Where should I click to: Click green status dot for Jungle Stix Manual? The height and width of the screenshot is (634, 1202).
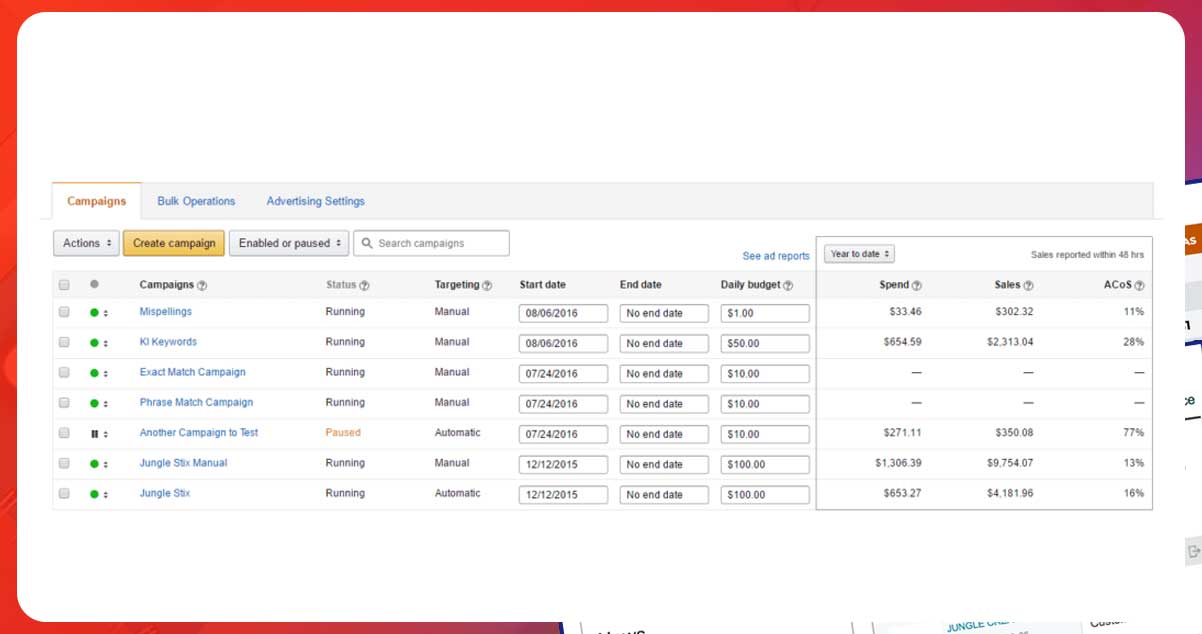pyautogui.click(x=94, y=464)
